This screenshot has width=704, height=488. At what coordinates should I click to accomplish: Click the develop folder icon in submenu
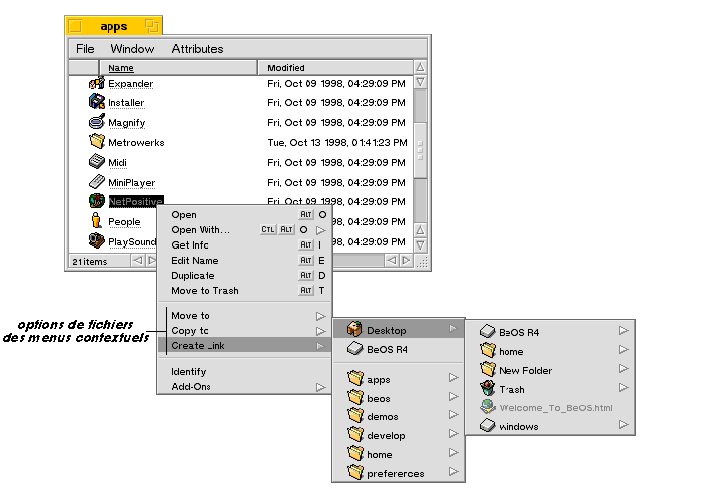[355, 435]
